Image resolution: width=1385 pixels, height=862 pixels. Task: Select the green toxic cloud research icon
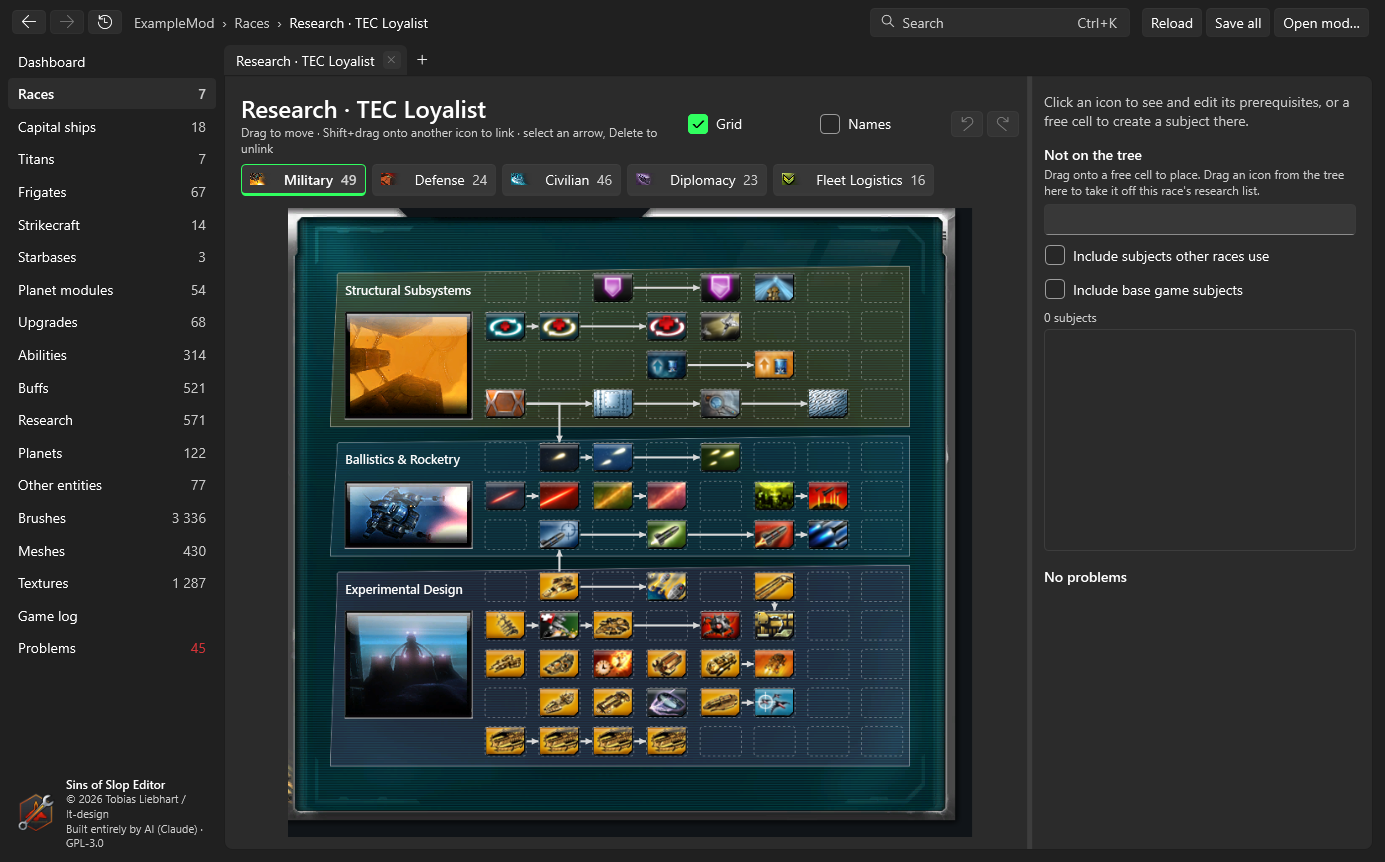click(x=774, y=496)
